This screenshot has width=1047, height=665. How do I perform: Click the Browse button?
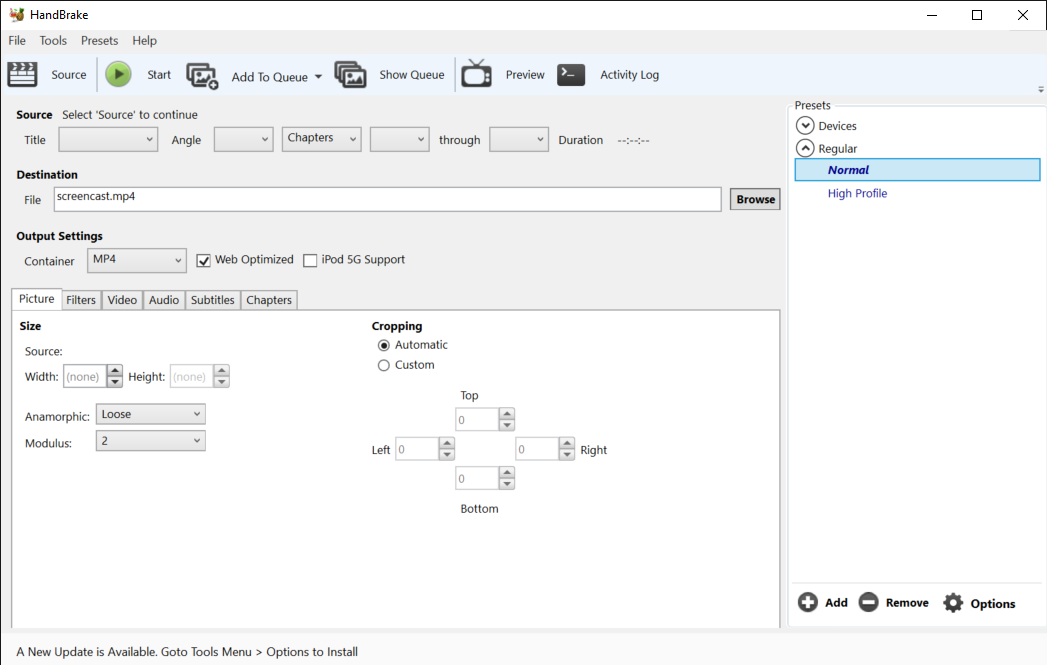[755, 199]
